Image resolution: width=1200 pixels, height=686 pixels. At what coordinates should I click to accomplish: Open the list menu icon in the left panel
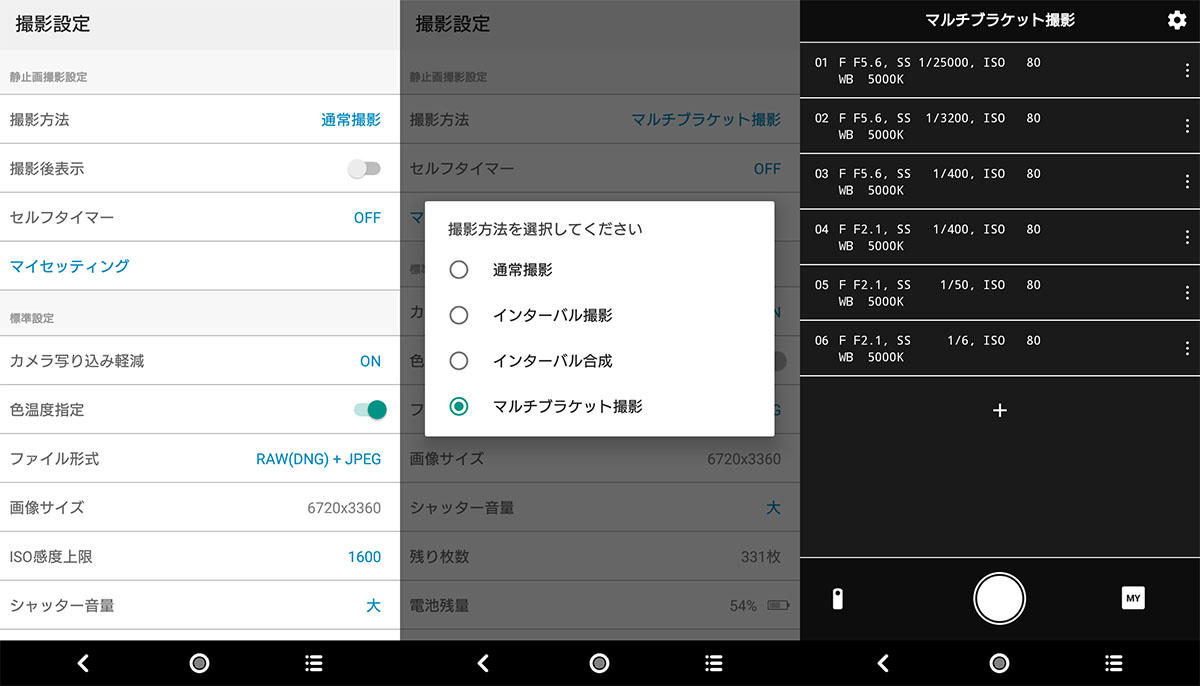coord(314,663)
